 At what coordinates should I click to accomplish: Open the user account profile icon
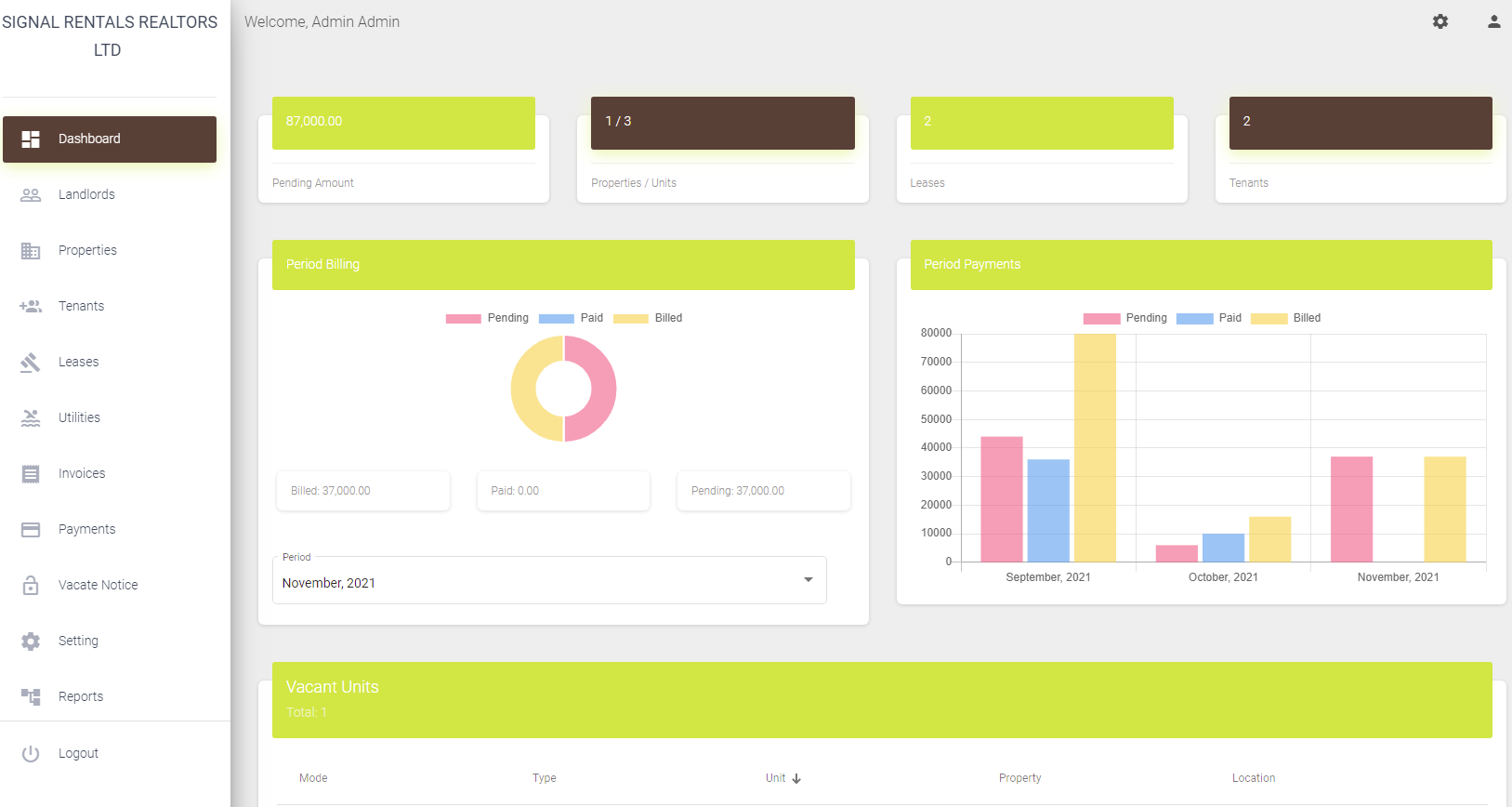(1493, 21)
